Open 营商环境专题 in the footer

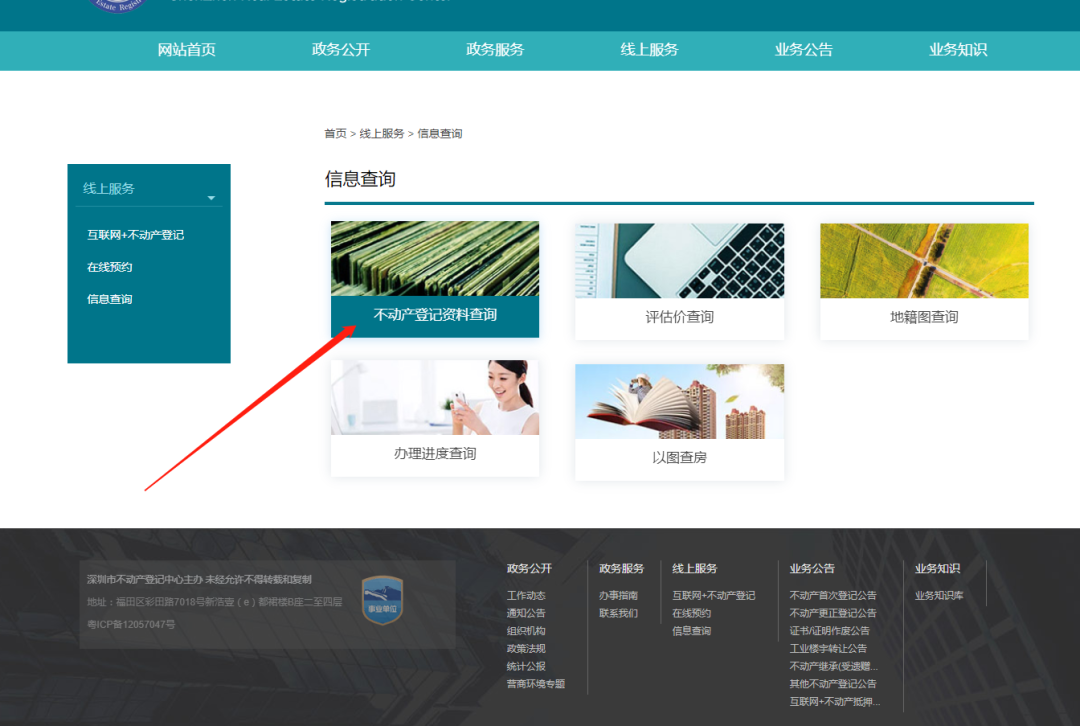pyautogui.click(x=535, y=684)
